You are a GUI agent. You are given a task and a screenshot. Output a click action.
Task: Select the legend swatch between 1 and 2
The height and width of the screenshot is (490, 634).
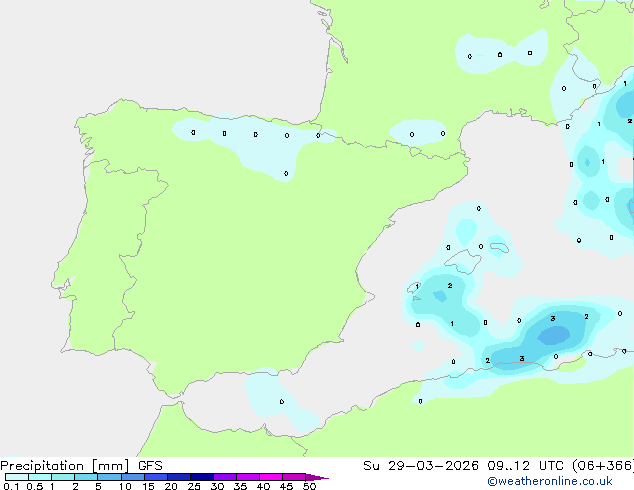coord(63,477)
